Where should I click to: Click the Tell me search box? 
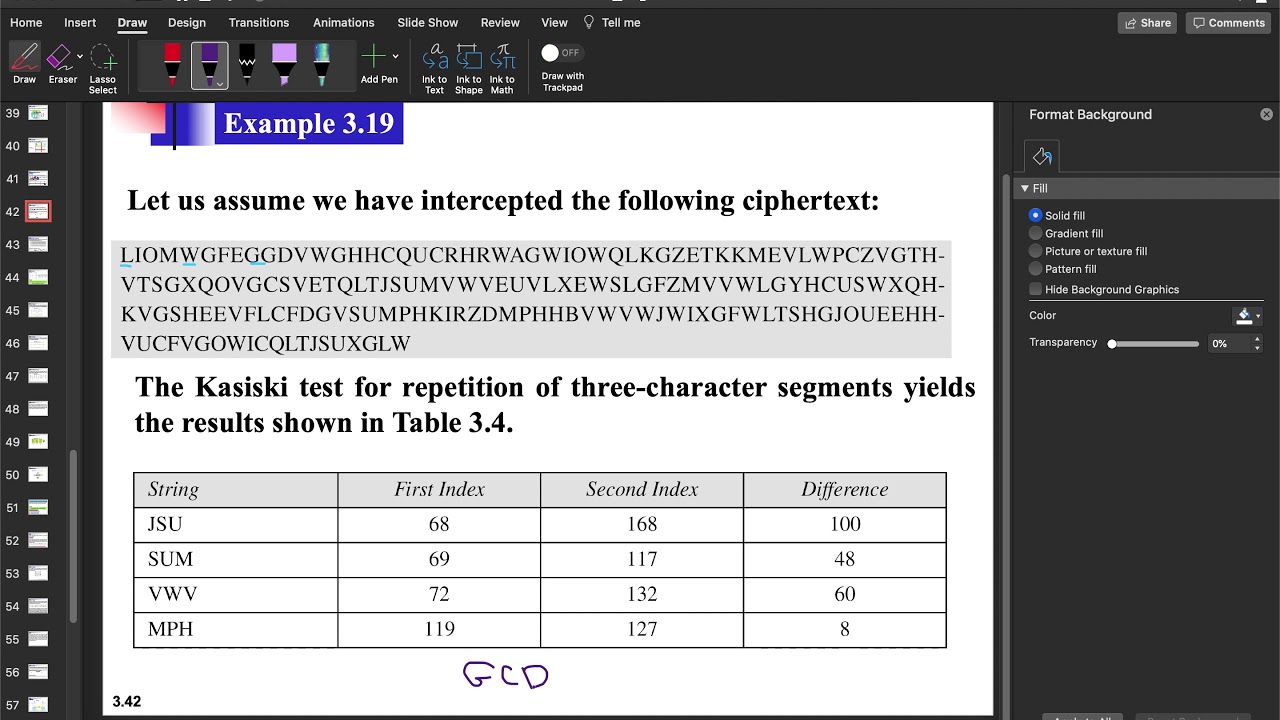(x=612, y=22)
